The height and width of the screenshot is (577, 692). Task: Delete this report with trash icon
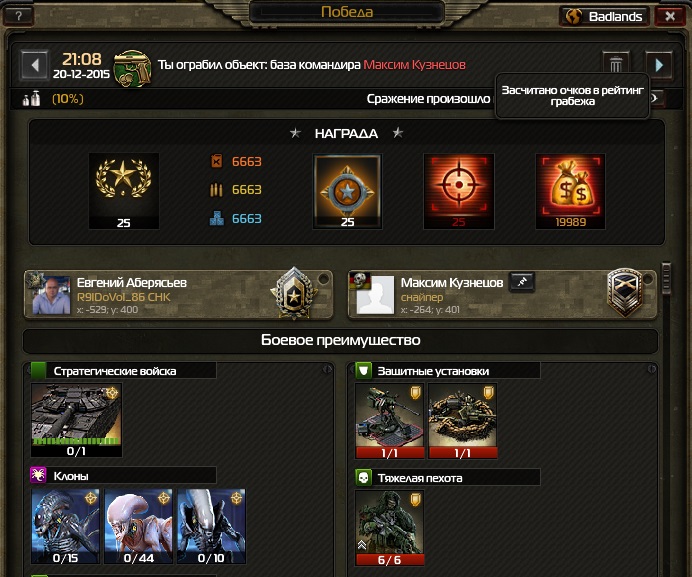coord(616,65)
